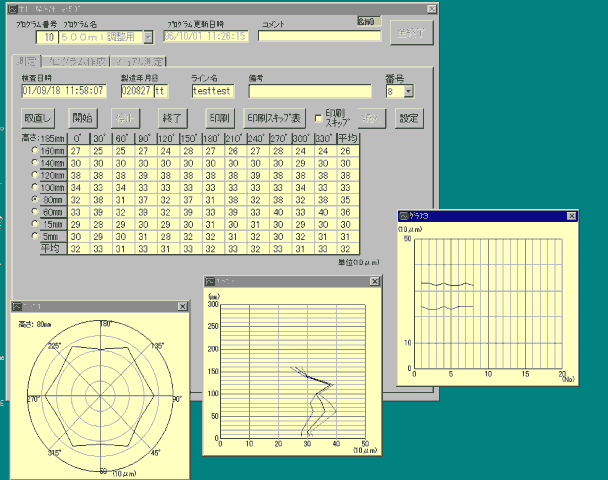The width and height of the screenshot is (608, 480).
Task: Click the 160mm row 0° cell 27
Action: pyautogui.click(x=79, y=151)
